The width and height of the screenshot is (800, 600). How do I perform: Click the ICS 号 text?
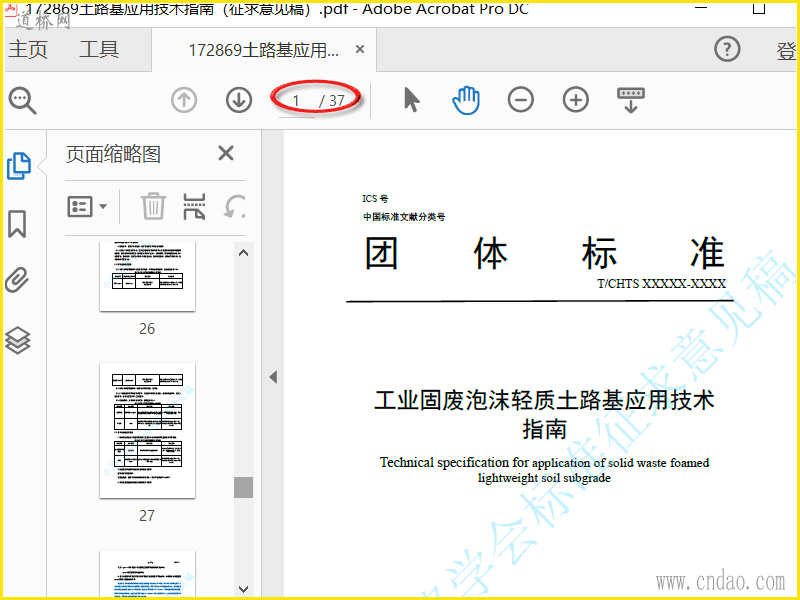375,198
